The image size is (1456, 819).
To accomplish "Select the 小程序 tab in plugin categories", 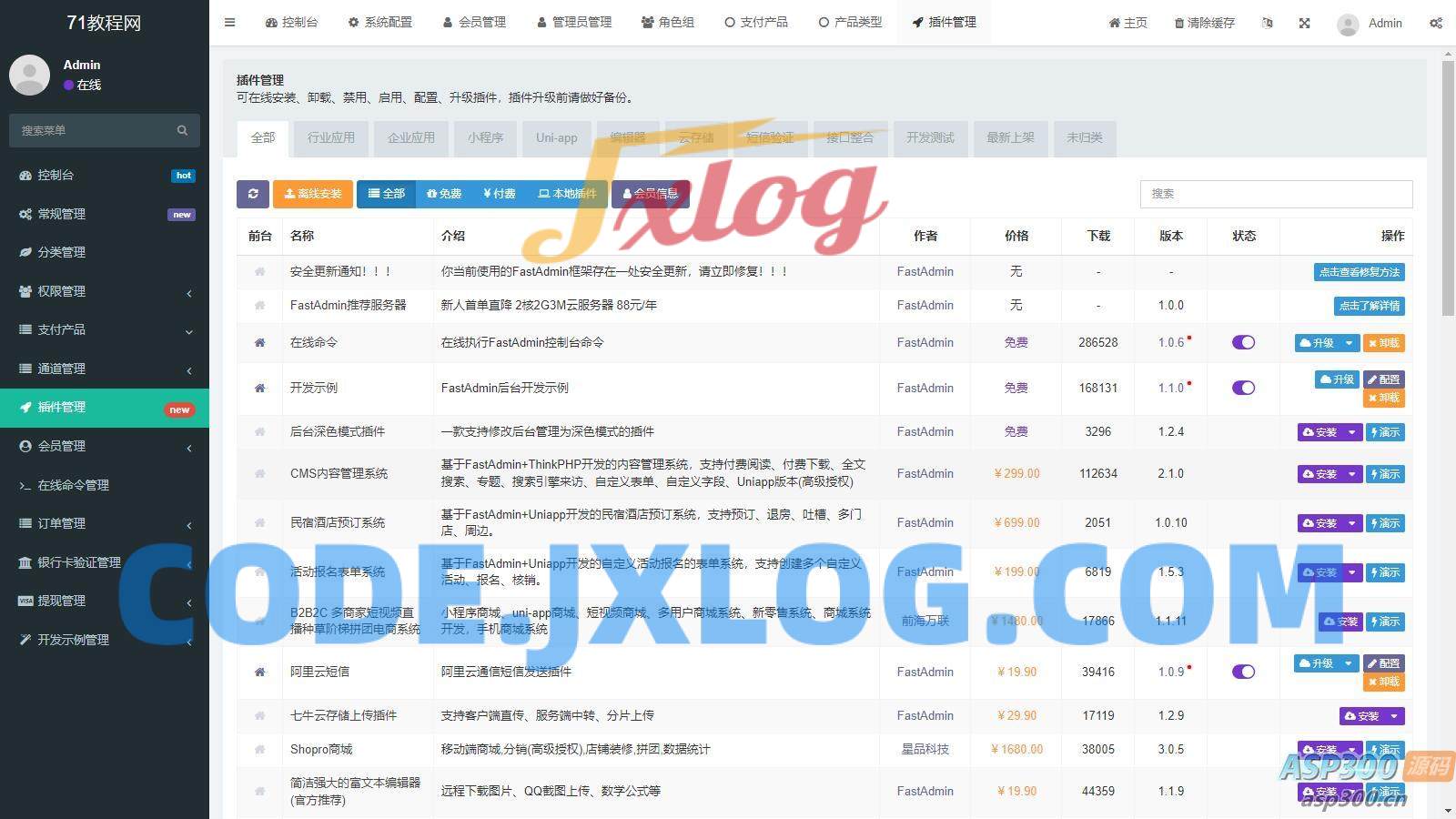I will pos(485,138).
